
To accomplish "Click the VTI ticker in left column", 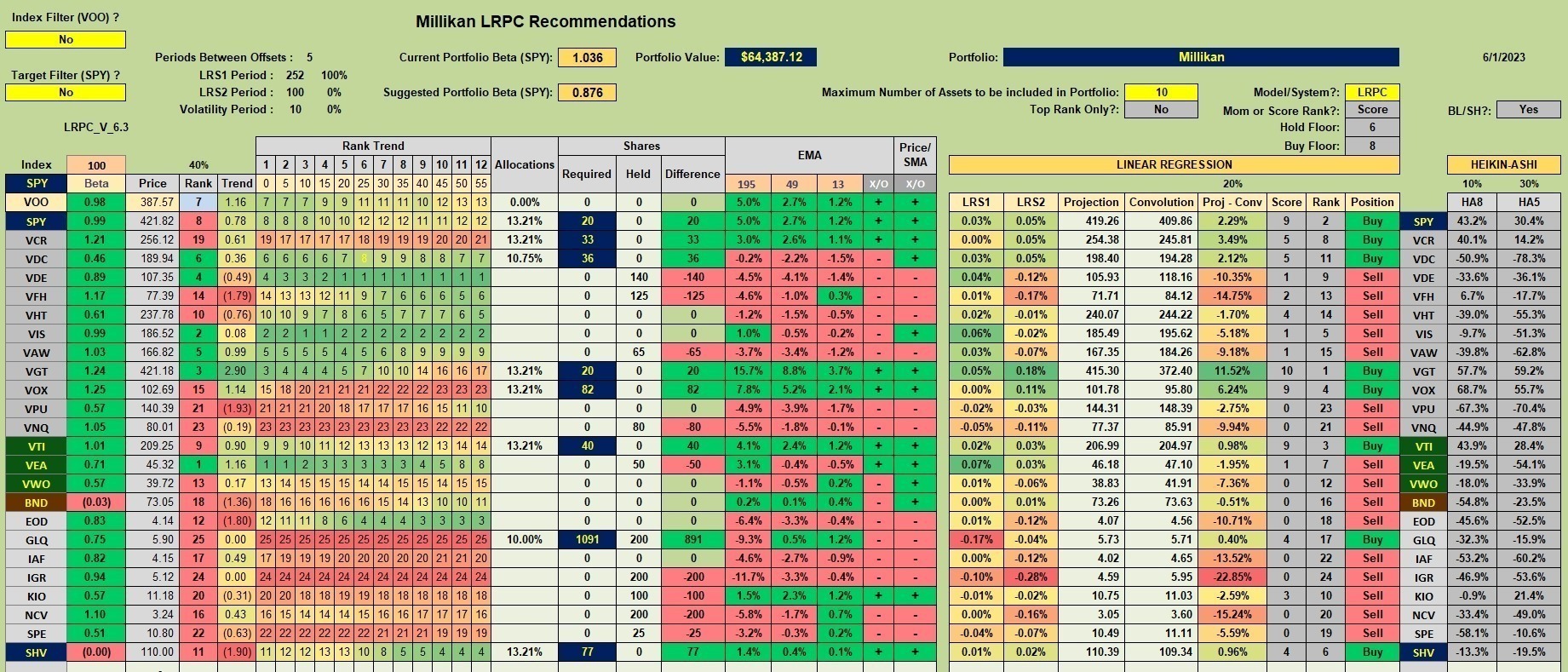I will pos(36,446).
